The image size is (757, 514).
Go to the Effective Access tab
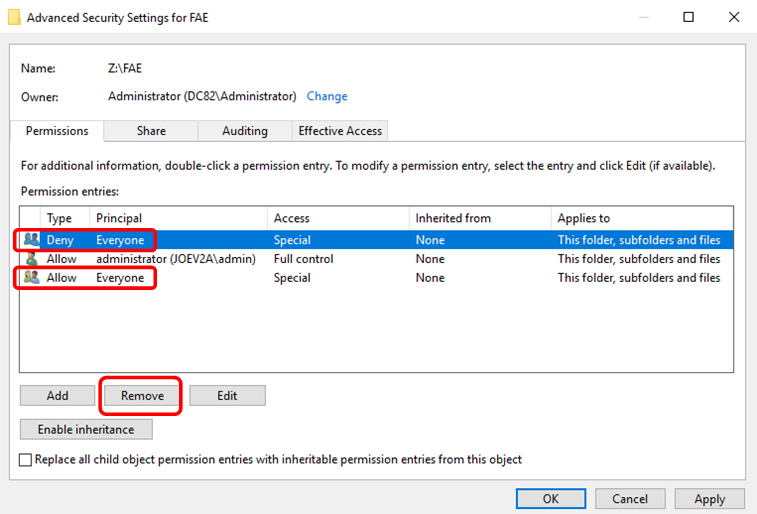click(340, 131)
